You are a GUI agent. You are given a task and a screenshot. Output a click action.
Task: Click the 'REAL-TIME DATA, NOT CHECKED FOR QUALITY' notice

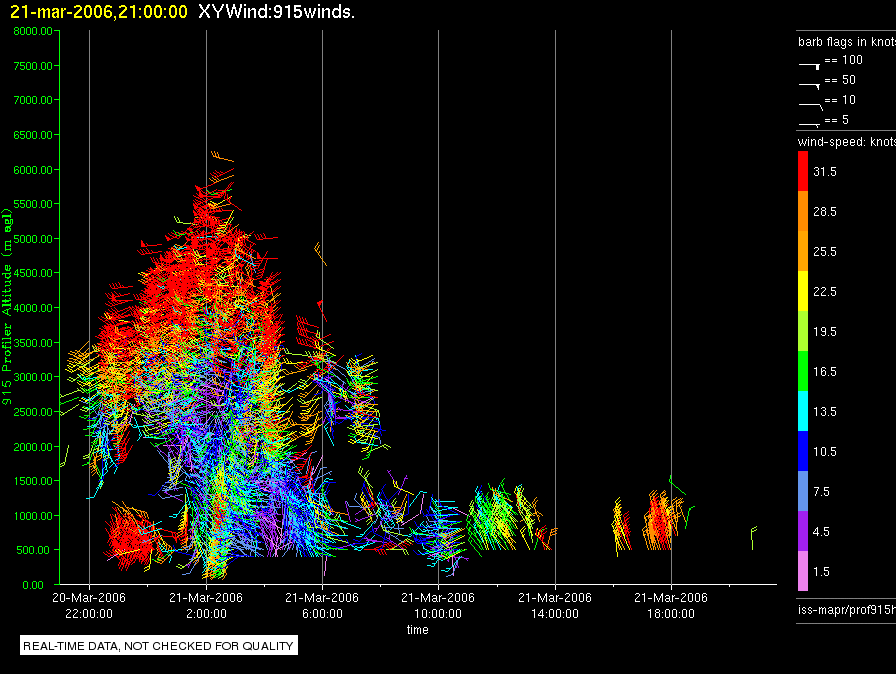(159, 646)
